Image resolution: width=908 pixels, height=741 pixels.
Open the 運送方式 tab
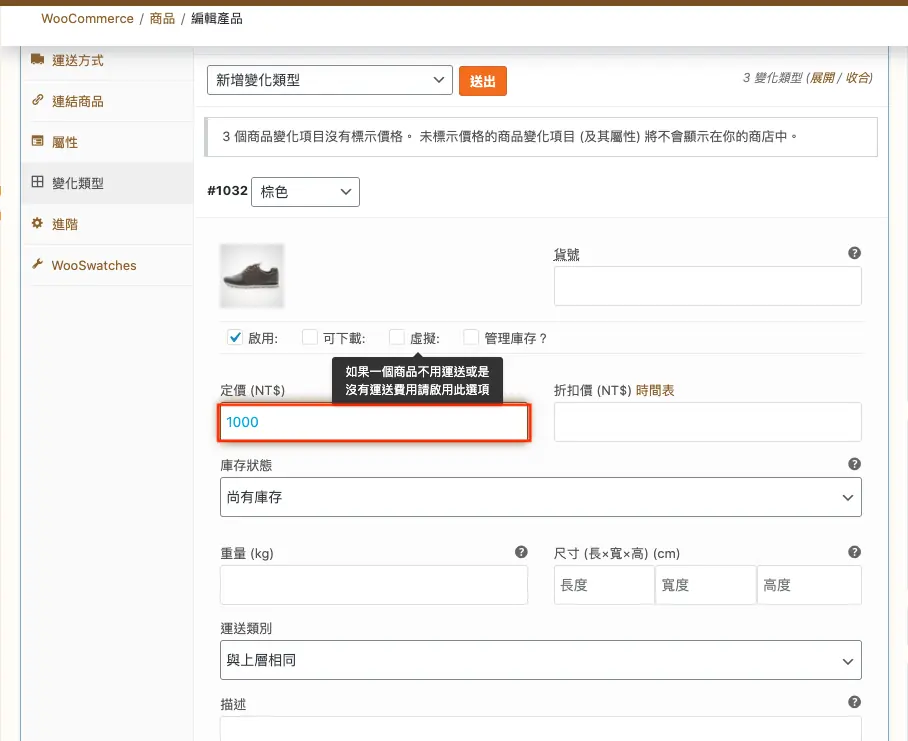107,60
